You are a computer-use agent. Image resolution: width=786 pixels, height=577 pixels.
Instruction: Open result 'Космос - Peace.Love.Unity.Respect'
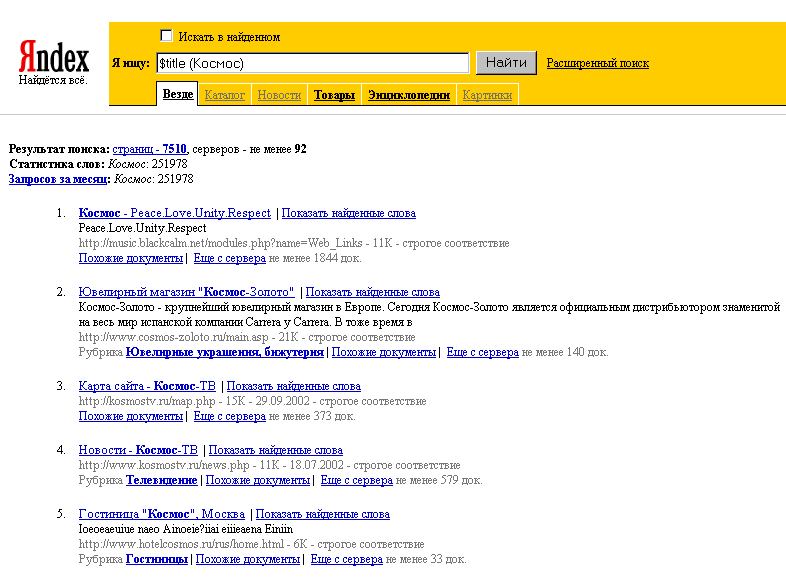tap(174, 213)
